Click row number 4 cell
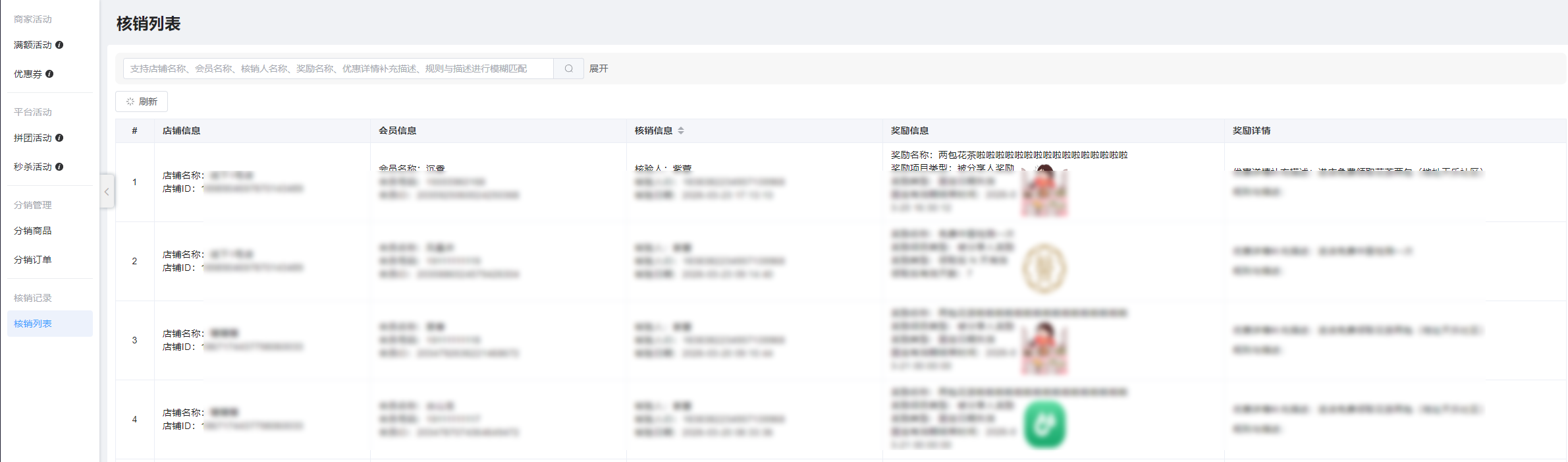 pyautogui.click(x=134, y=419)
